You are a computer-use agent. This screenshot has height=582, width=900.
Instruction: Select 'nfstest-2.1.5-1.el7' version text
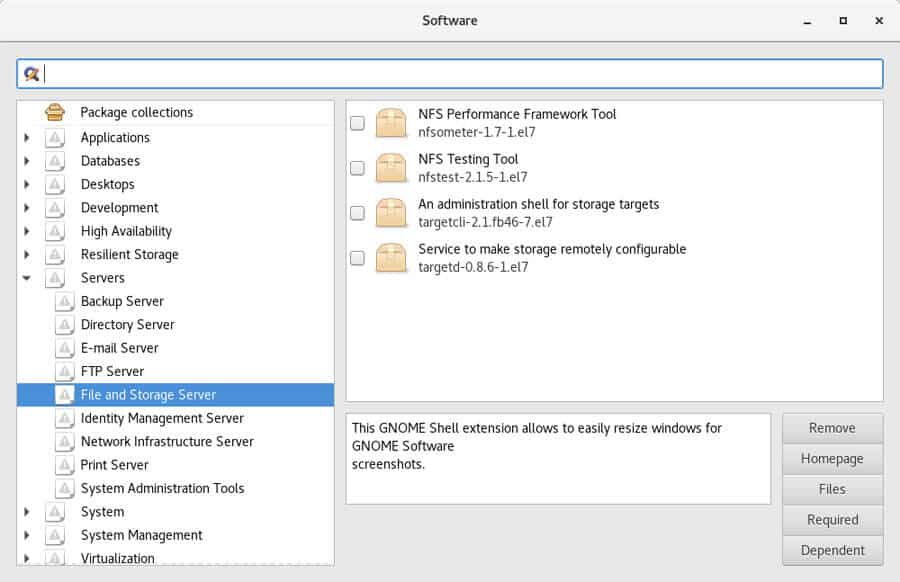tap(473, 177)
